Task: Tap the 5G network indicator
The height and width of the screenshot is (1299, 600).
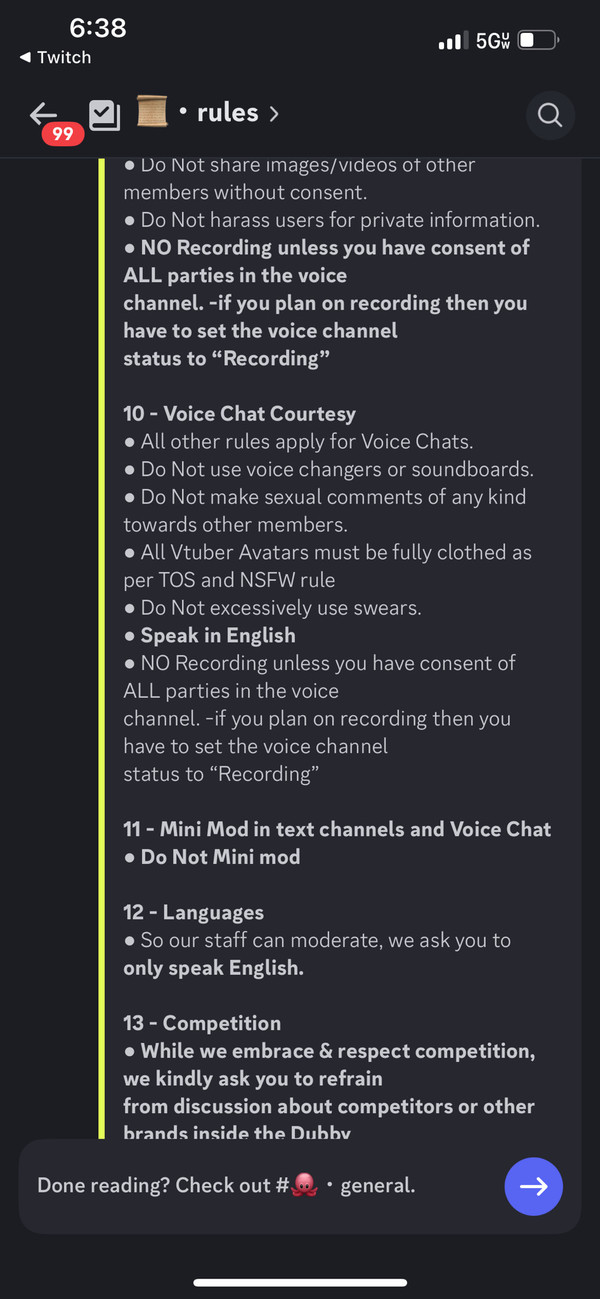Action: [492, 41]
